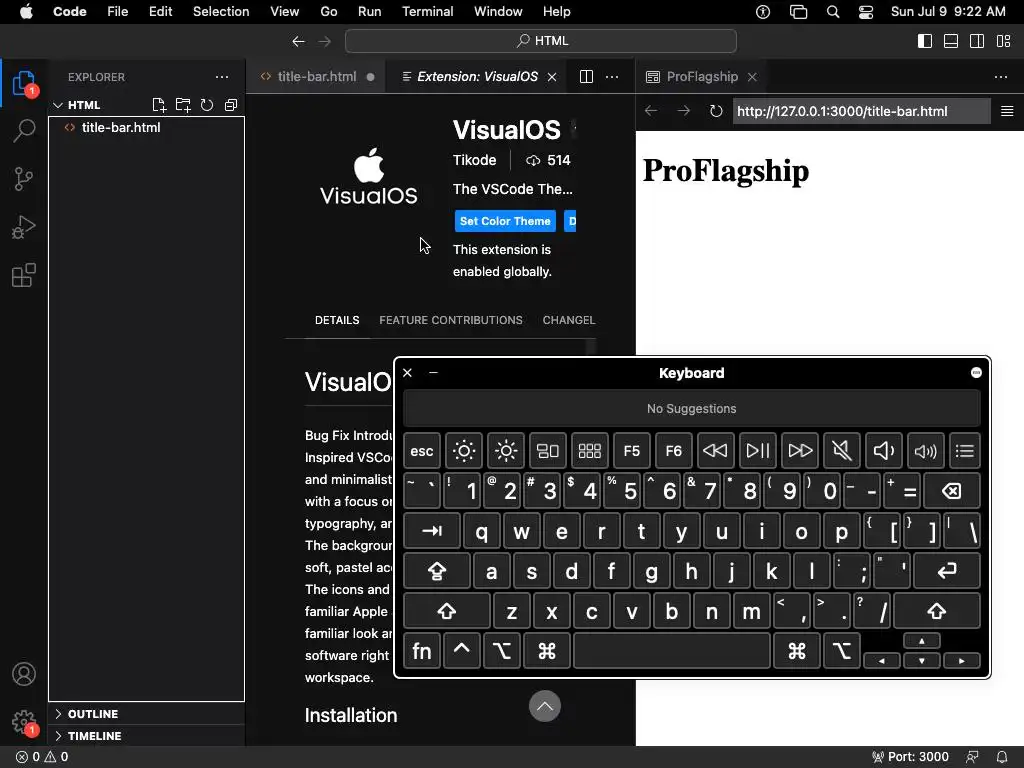The image size is (1024, 768).
Task: Create a new folder in HTML folder
Action: click(x=183, y=105)
